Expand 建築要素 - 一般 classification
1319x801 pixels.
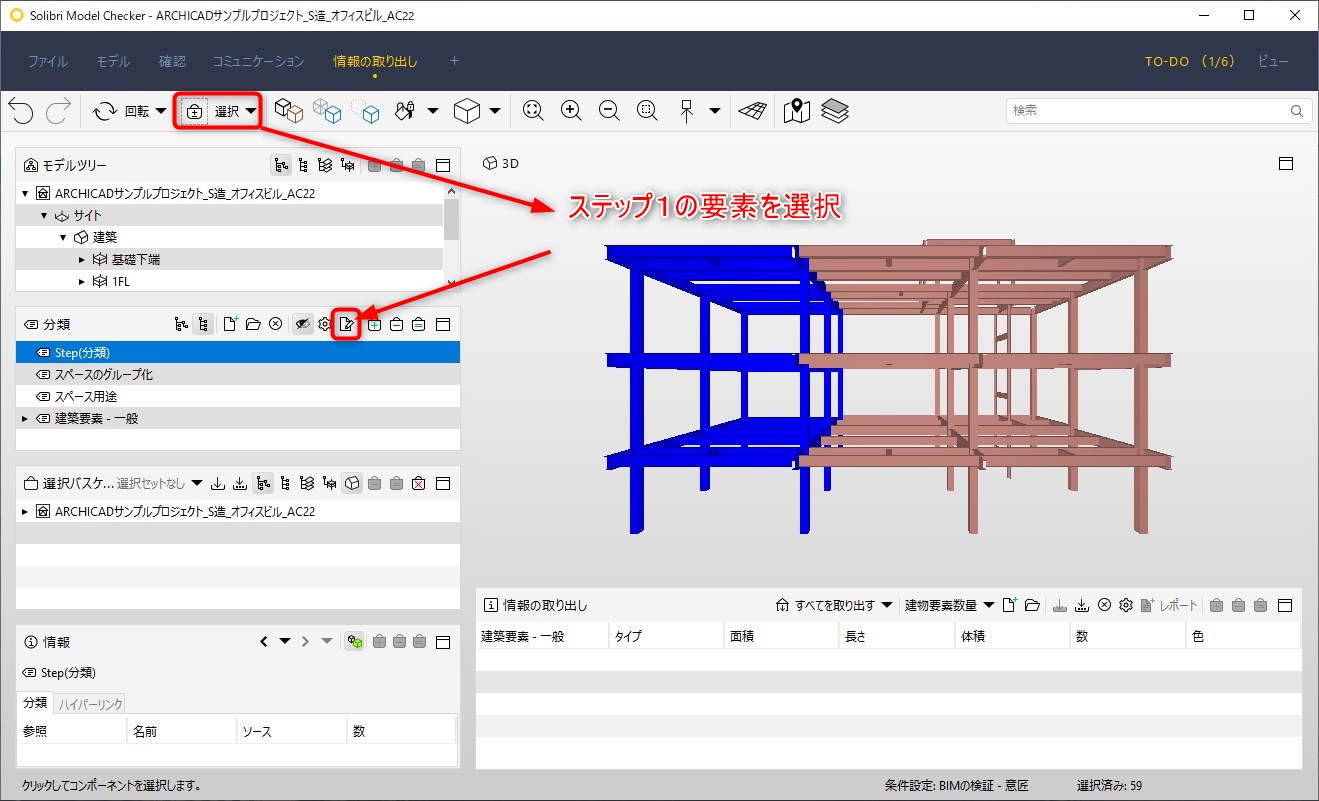coord(25,418)
